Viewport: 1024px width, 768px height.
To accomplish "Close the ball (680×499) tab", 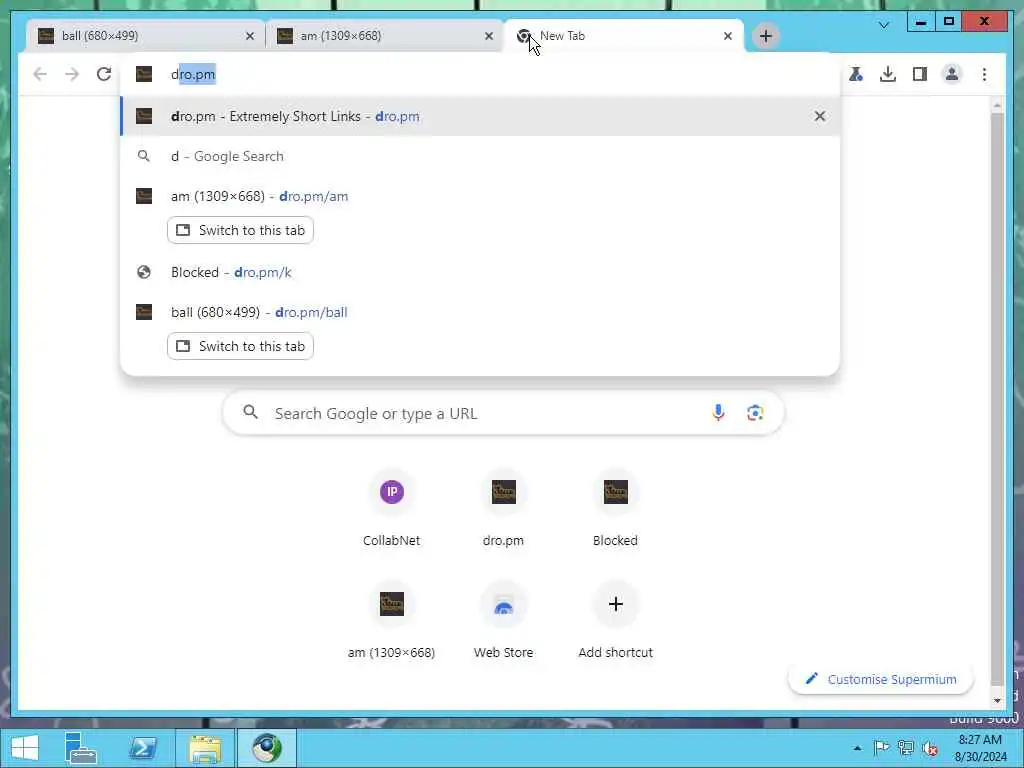I will point(249,36).
